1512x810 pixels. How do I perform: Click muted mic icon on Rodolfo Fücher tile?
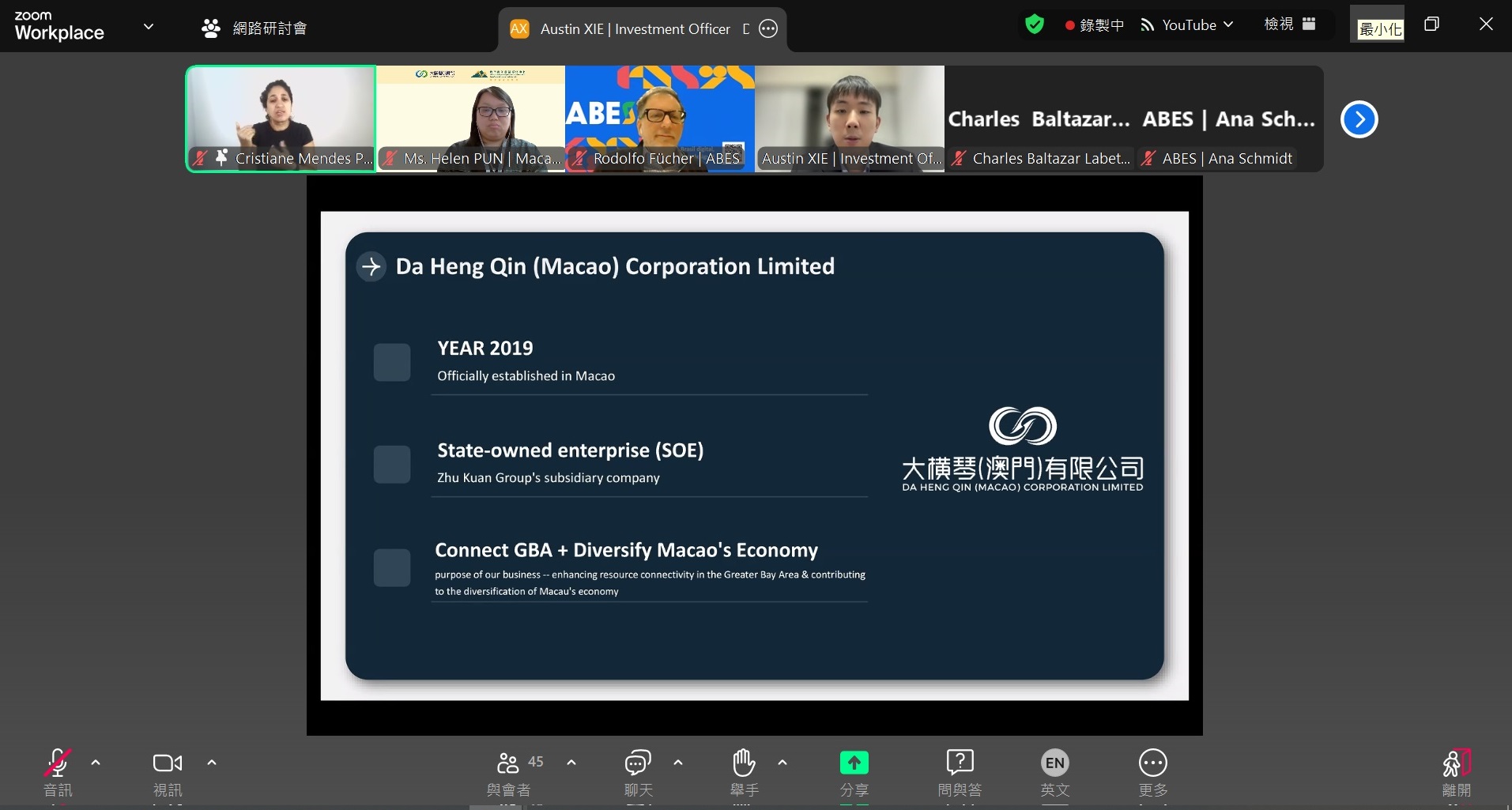coord(579,159)
